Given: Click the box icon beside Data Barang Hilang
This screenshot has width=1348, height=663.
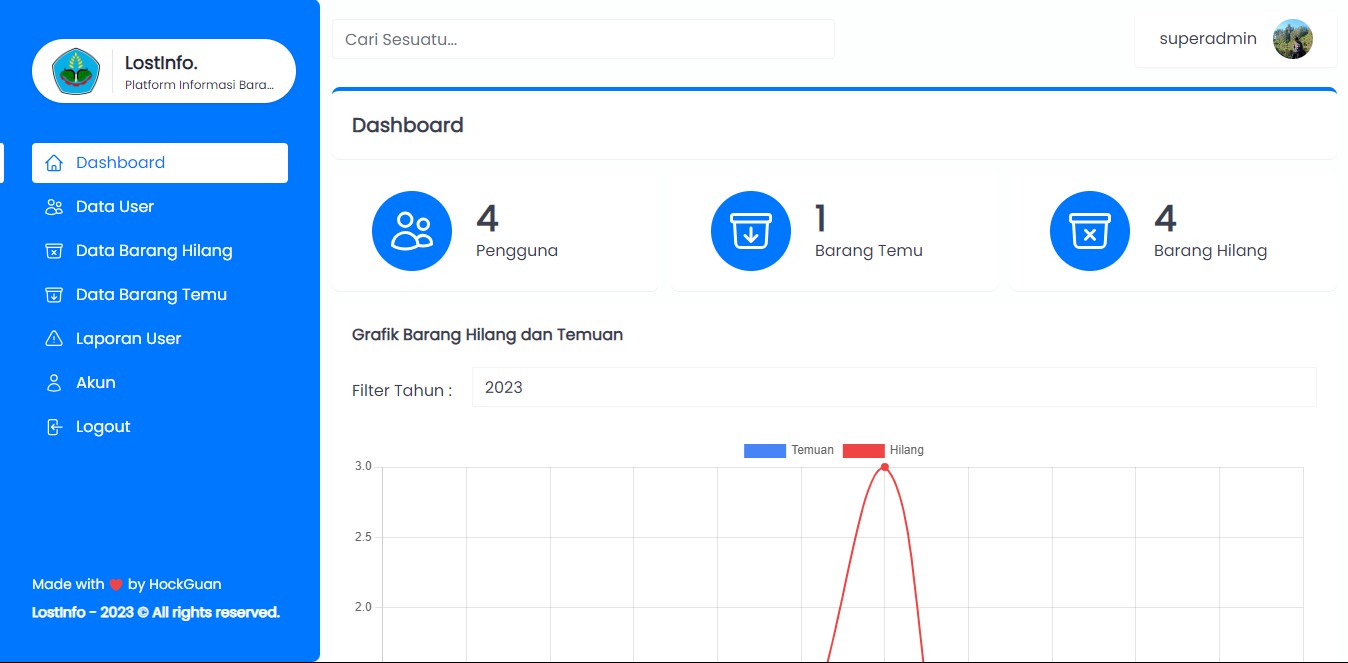Looking at the screenshot, I should [x=54, y=251].
